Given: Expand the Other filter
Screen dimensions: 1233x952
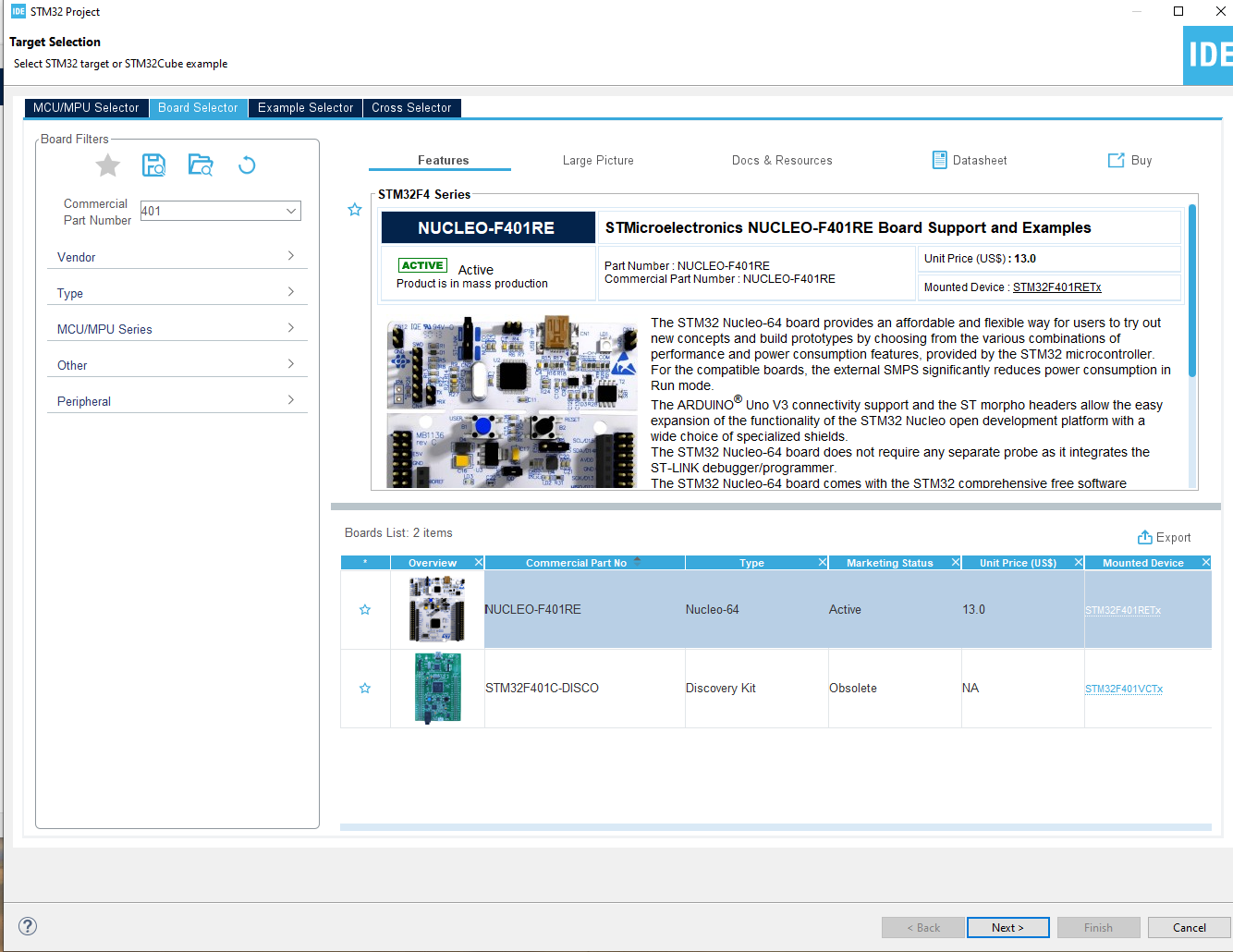Looking at the screenshot, I should [x=177, y=364].
